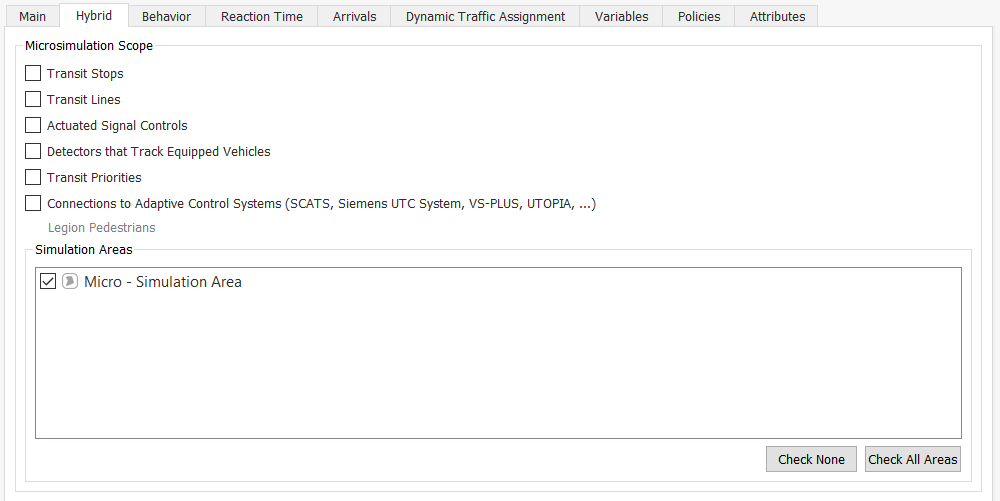Open the Variables tab

621,16
